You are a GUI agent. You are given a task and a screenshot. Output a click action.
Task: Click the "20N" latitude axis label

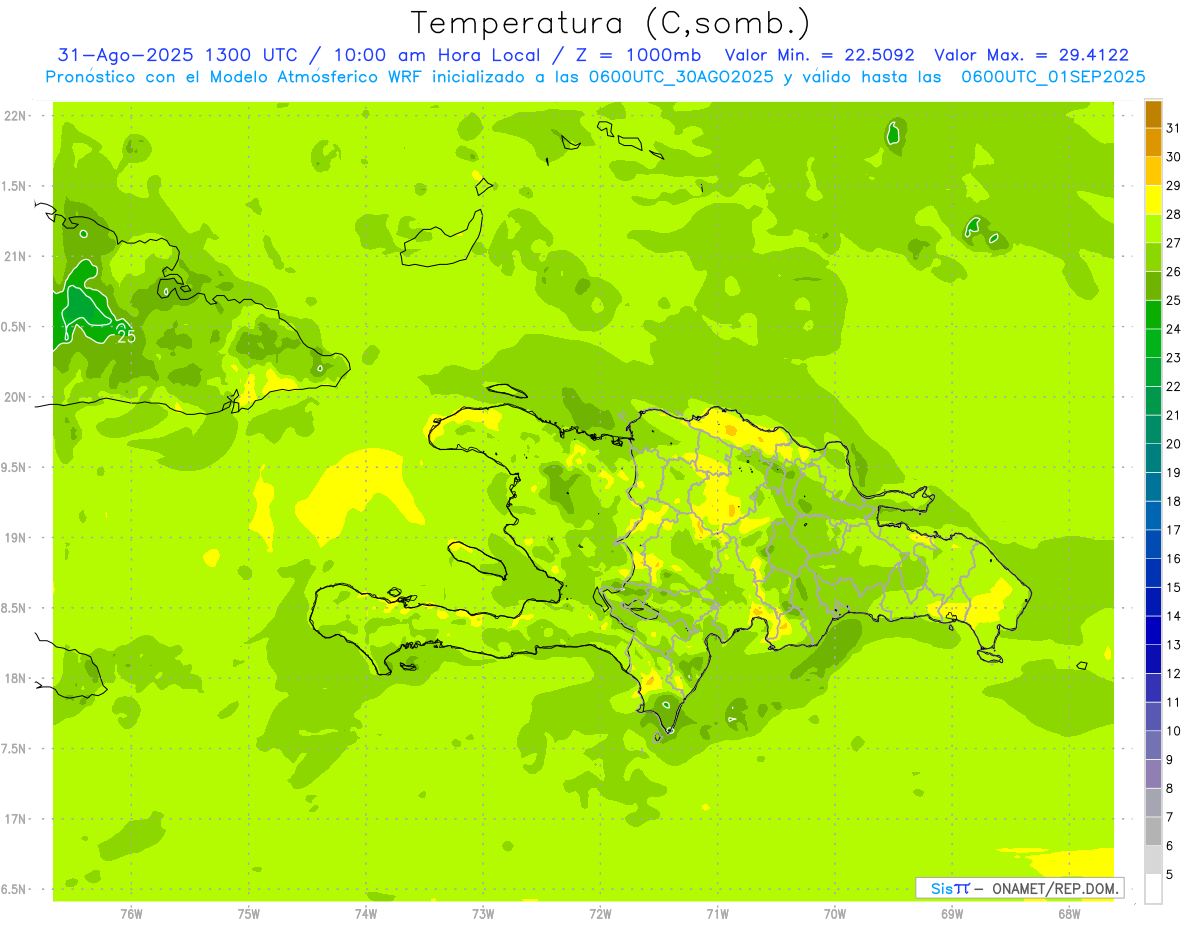click(x=15, y=397)
